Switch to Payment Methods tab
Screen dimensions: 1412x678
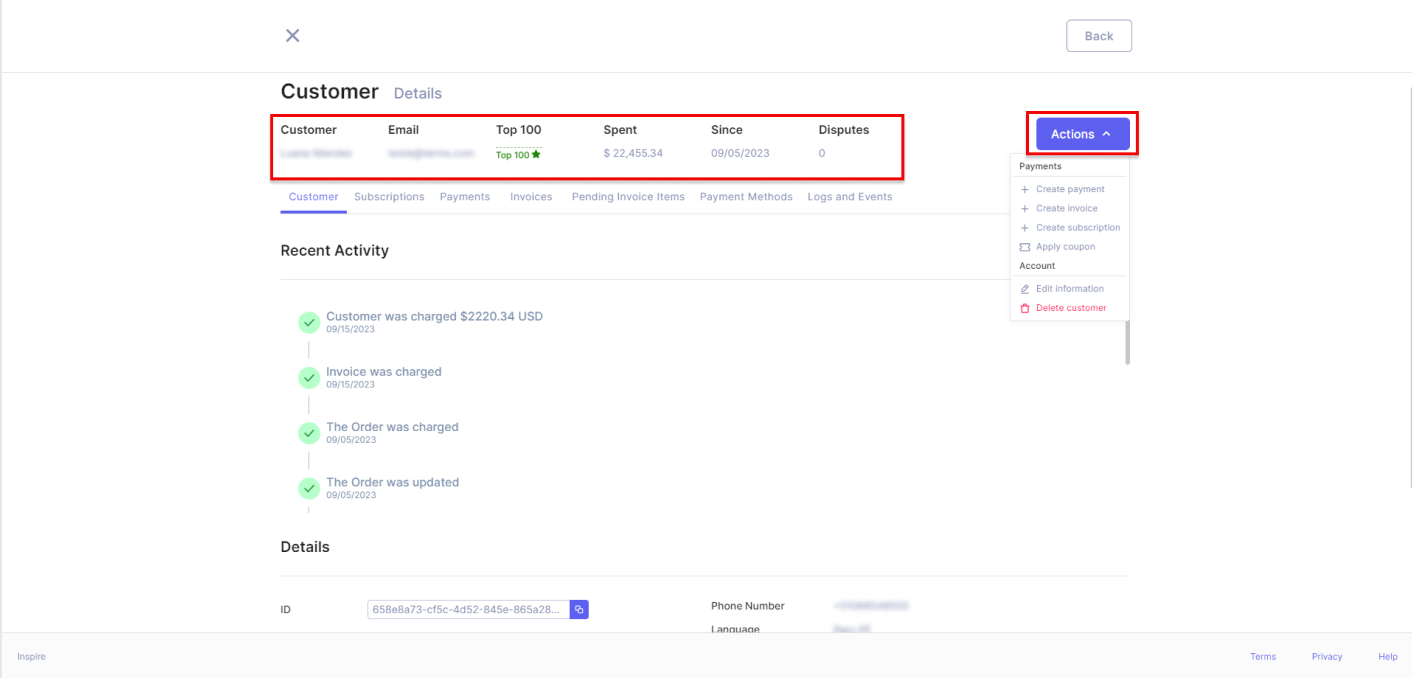coord(746,197)
